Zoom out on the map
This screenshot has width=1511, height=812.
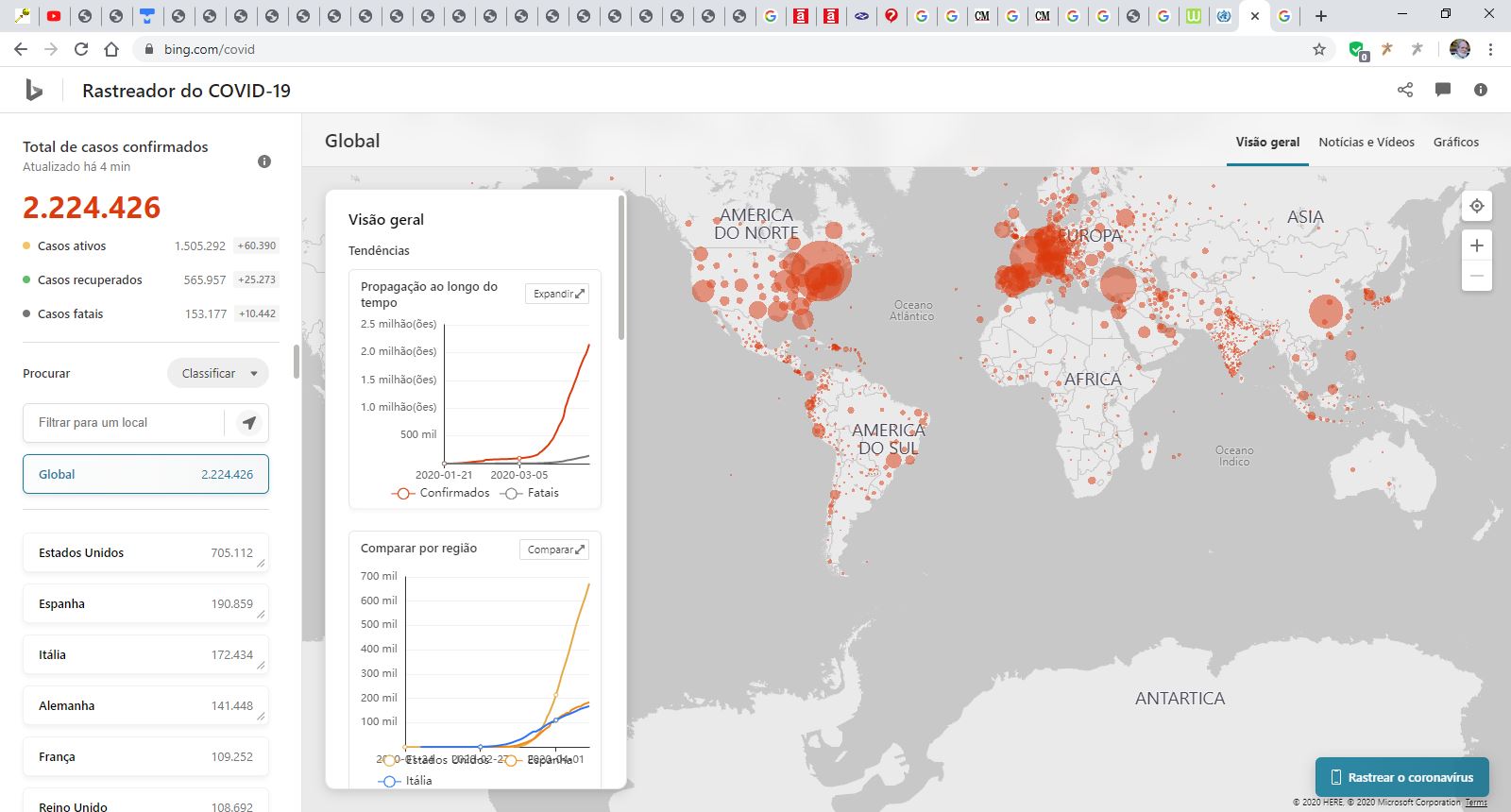coord(1477,276)
